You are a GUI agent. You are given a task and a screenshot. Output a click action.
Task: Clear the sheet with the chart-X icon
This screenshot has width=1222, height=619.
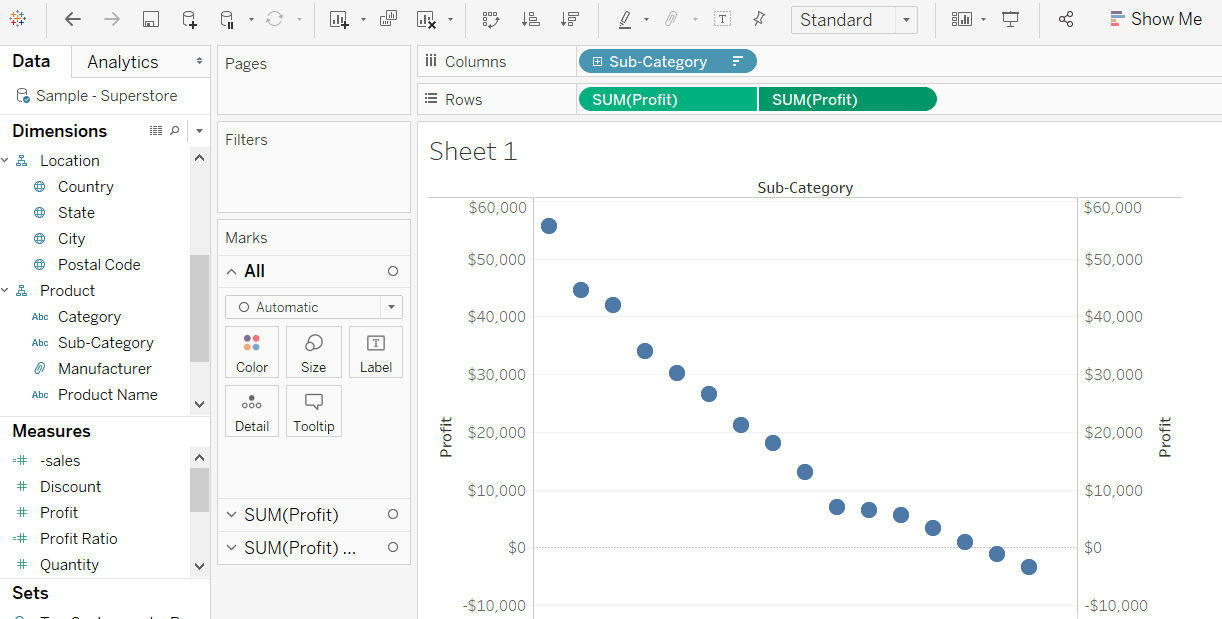(x=427, y=19)
